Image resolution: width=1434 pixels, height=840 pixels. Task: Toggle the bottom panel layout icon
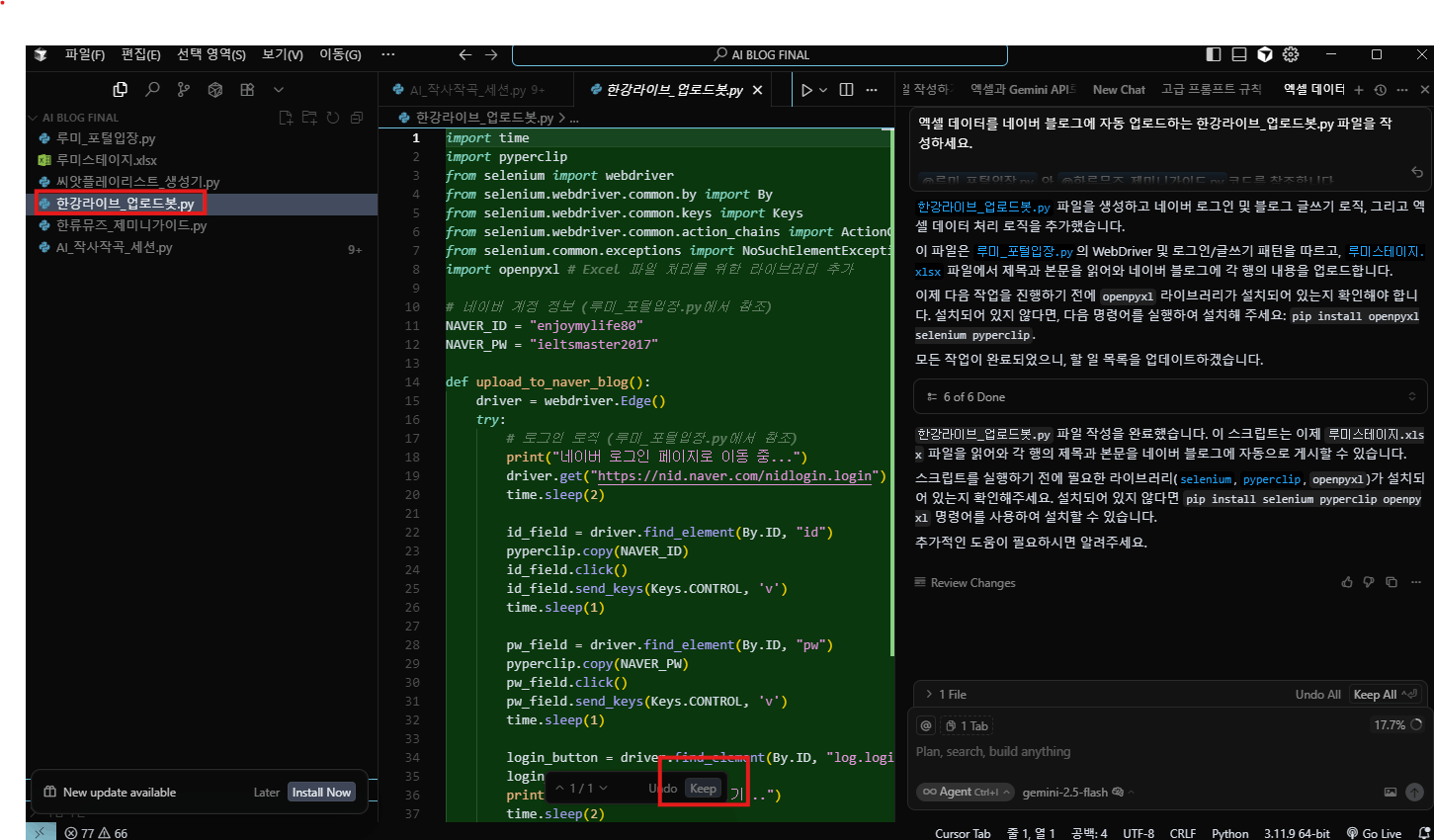click(1239, 54)
